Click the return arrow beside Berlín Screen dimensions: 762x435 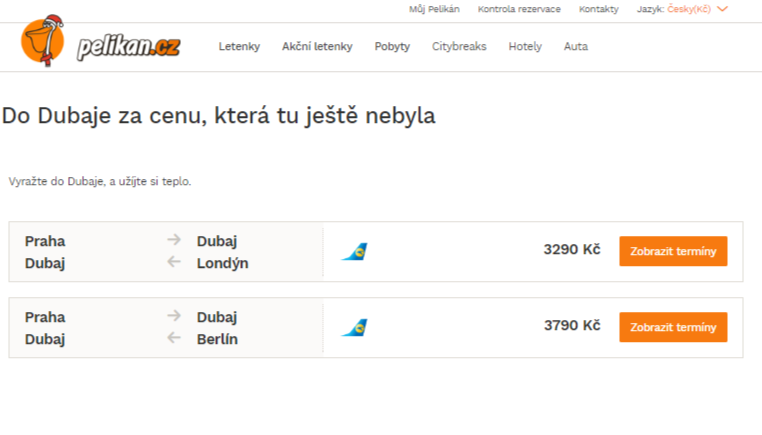pyautogui.click(x=174, y=338)
